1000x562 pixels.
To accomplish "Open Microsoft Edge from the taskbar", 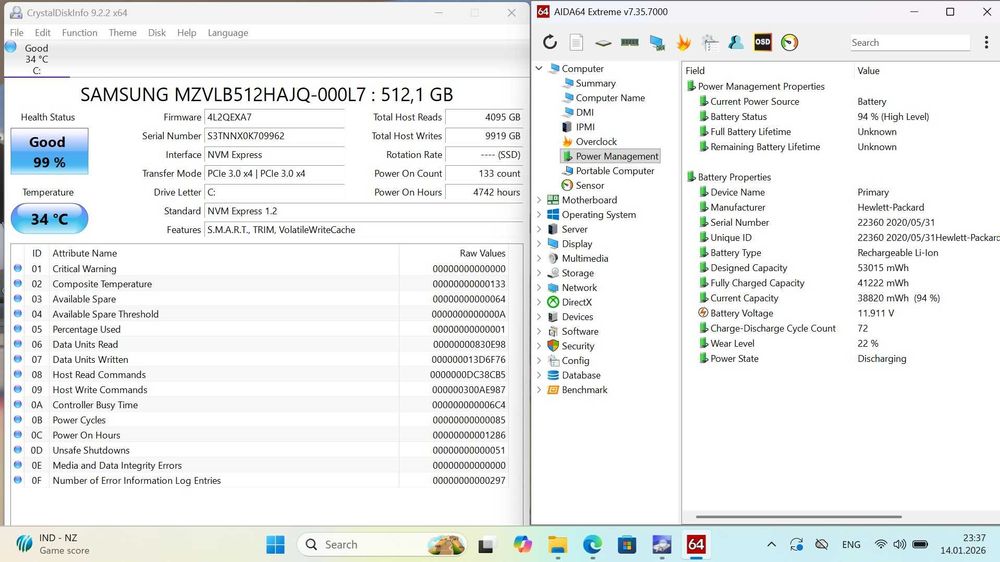I will pyautogui.click(x=592, y=545).
